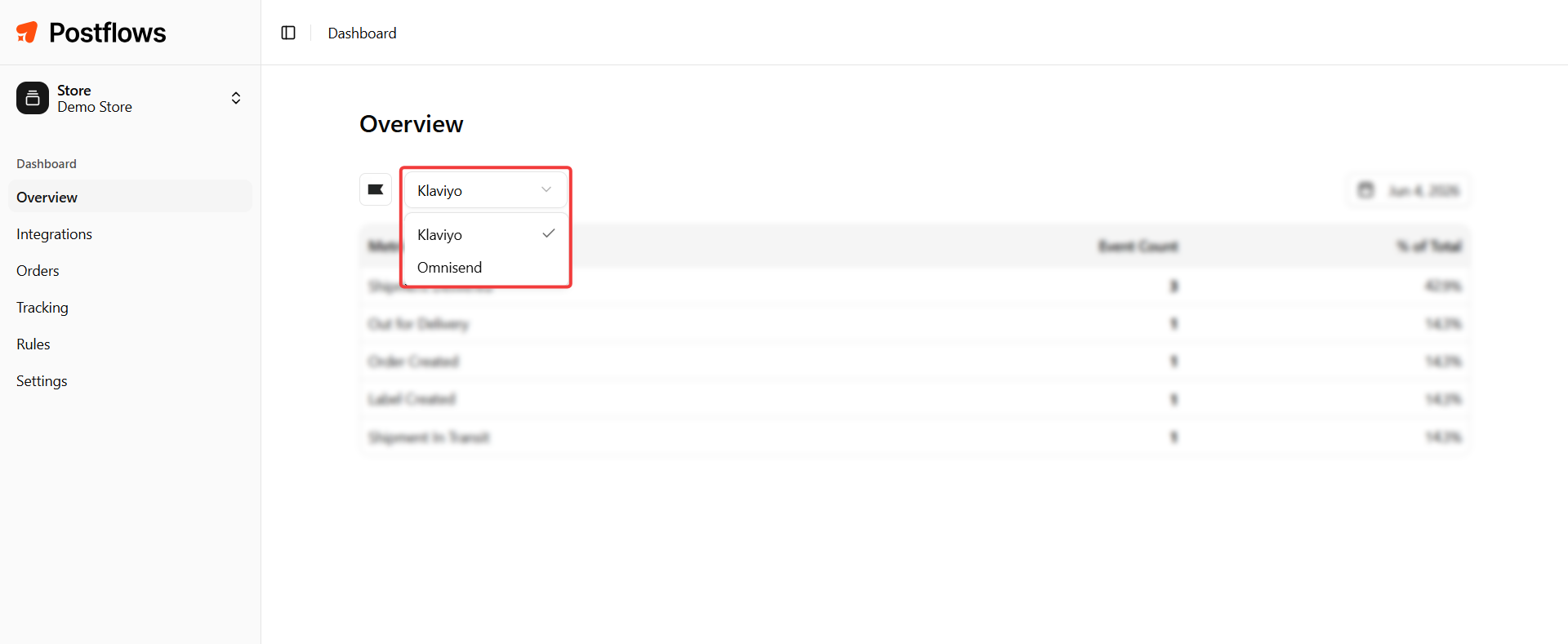Click the Dashboard breadcrumb link
The width and height of the screenshot is (1568, 644).
pos(362,33)
